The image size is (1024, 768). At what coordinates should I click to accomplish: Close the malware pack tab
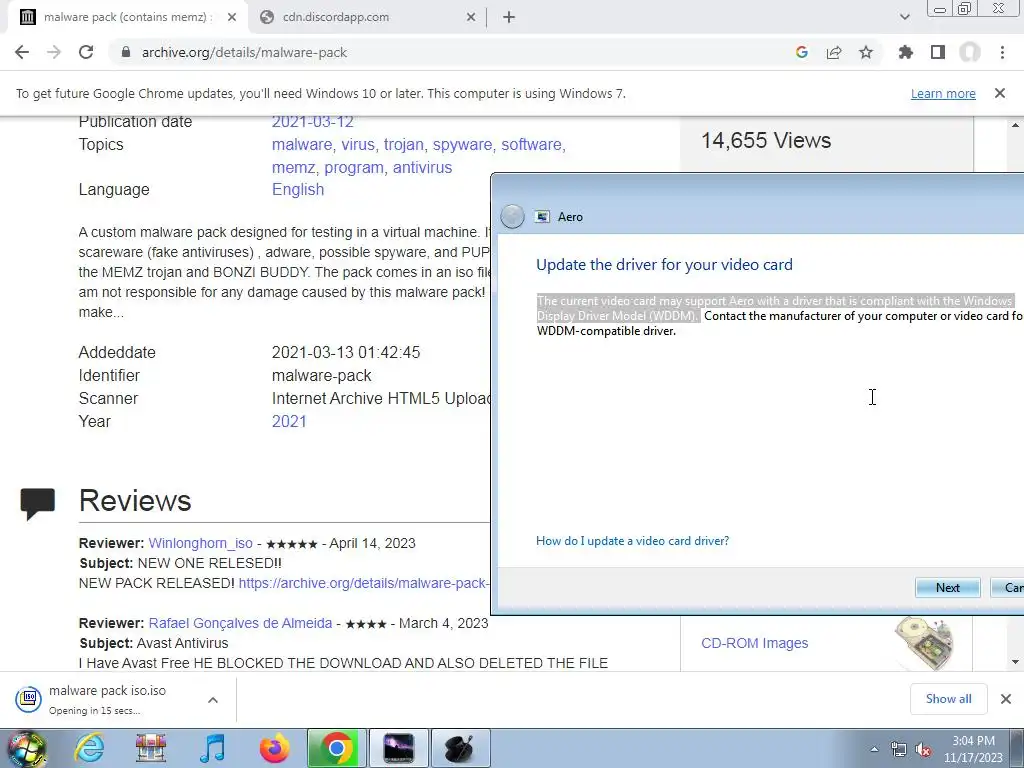232,17
